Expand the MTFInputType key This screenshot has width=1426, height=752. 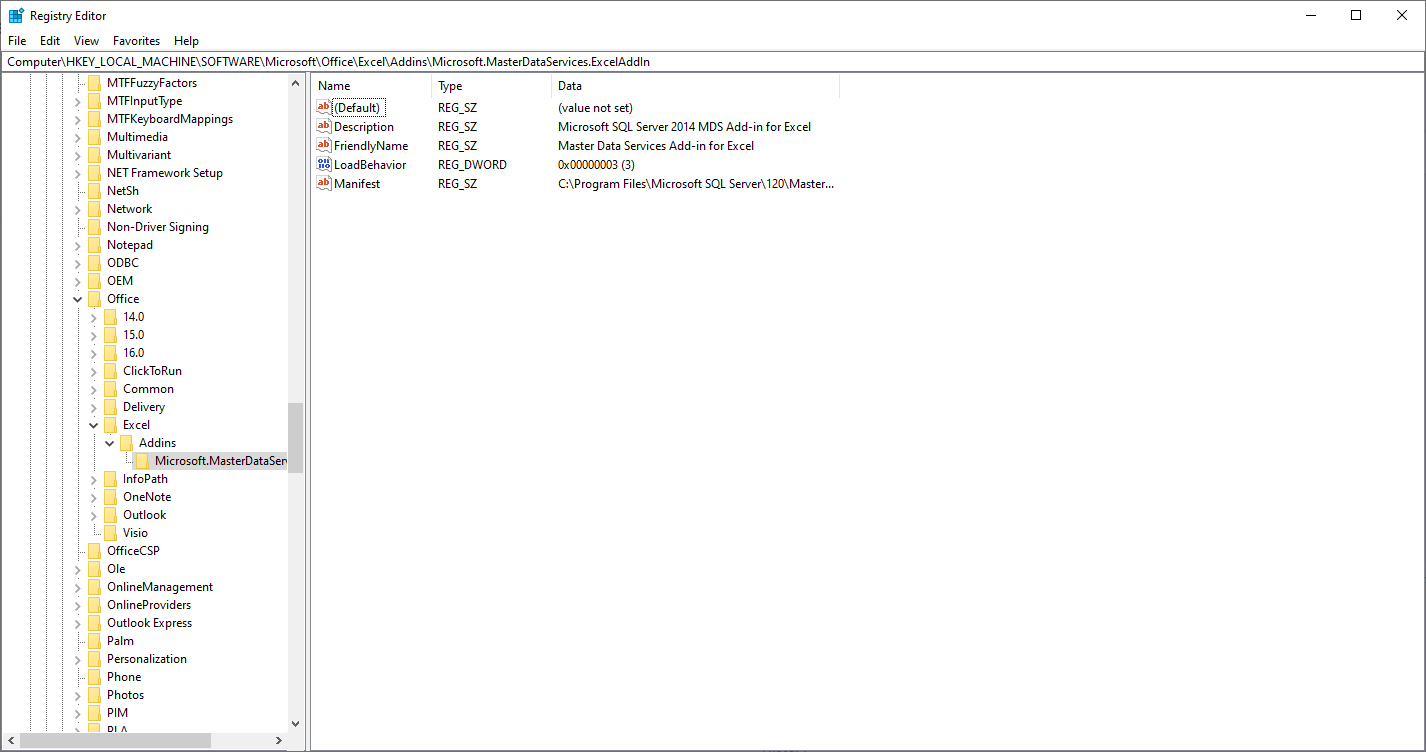click(x=78, y=101)
